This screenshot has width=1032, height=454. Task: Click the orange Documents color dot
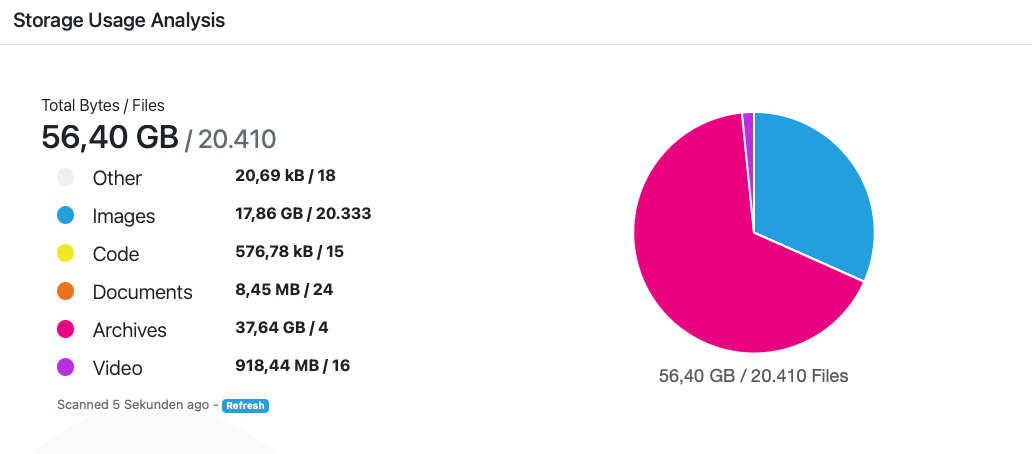pyautogui.click(x=66, y=292)
